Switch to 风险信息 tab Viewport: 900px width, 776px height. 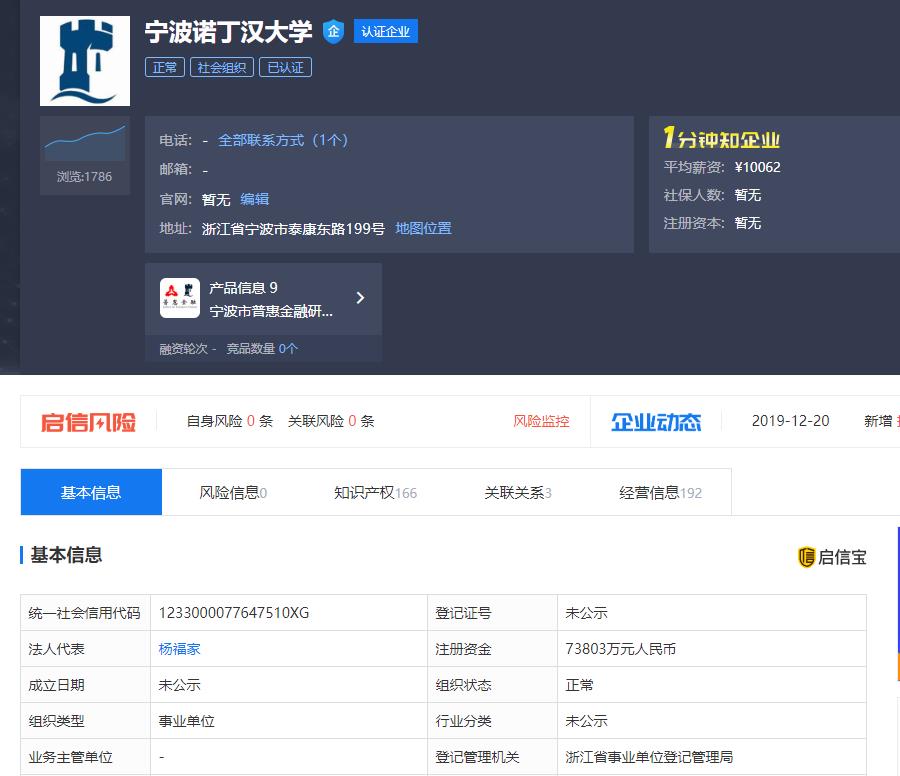(x=233, y=492)
